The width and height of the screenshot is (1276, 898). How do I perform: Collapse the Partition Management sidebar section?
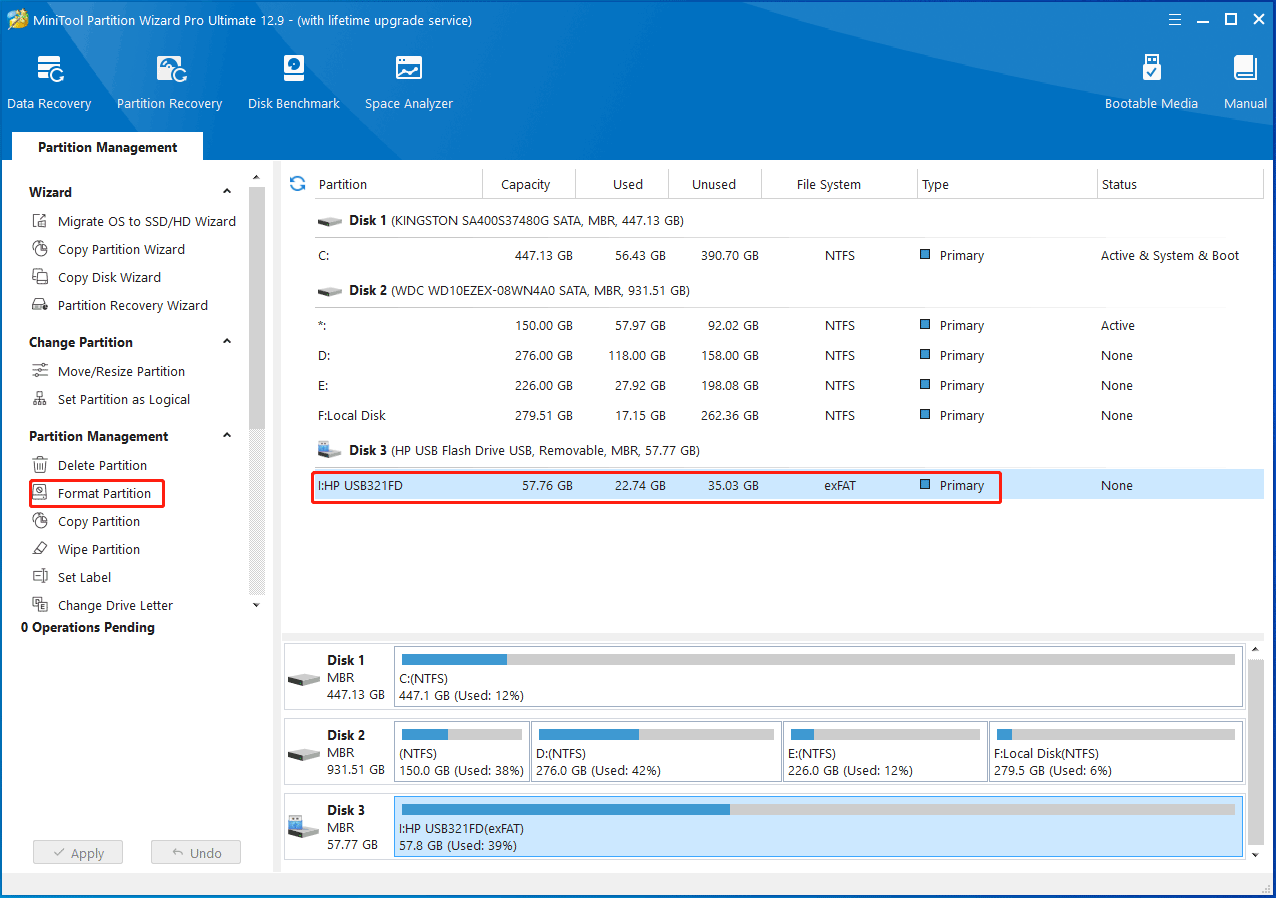[x=227, y=436]
